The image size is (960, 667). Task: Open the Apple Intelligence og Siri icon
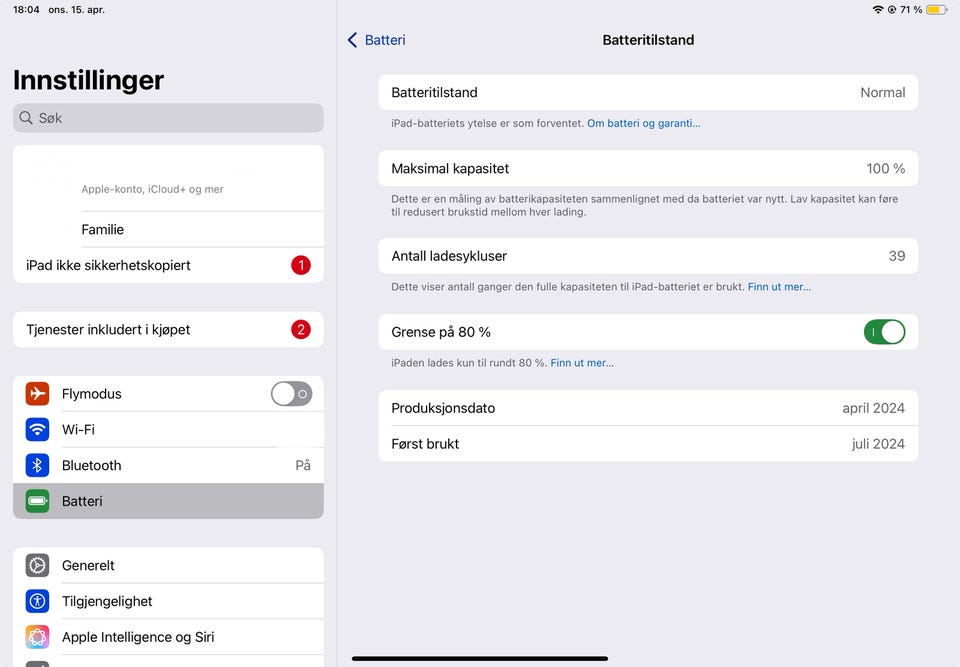(37, 637)
